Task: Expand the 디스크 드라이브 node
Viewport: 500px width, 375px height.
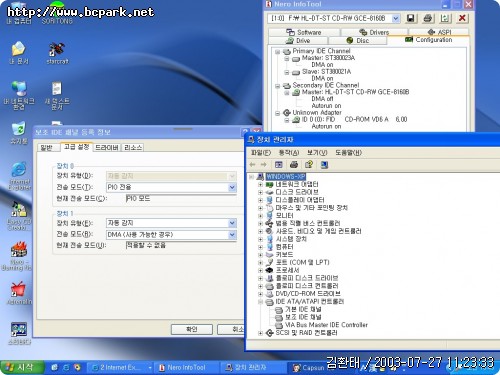Action: click(x=260, y=192)
